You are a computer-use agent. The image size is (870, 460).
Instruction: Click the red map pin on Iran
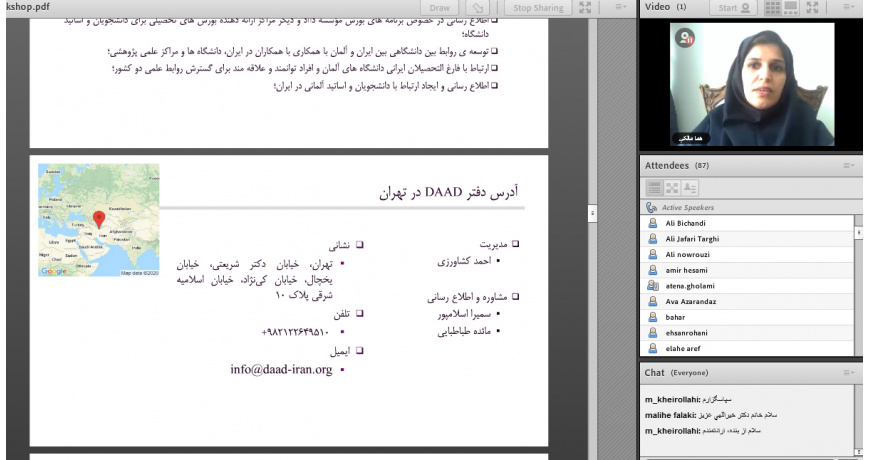(99, 220)
